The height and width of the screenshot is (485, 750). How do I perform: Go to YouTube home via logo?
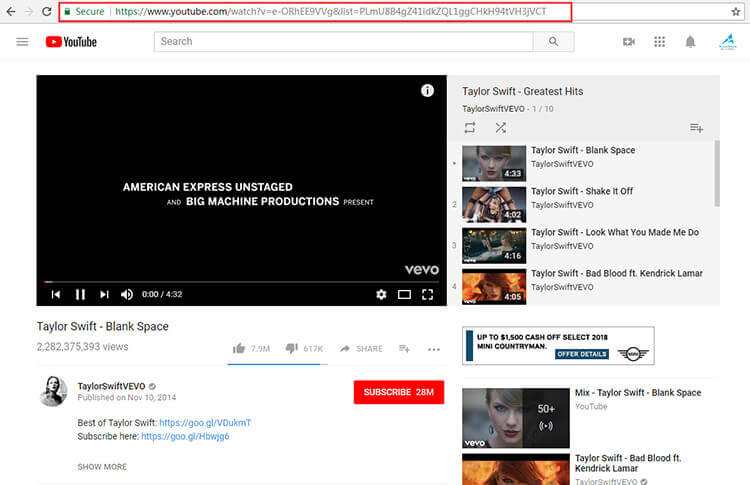coord(71,42)
